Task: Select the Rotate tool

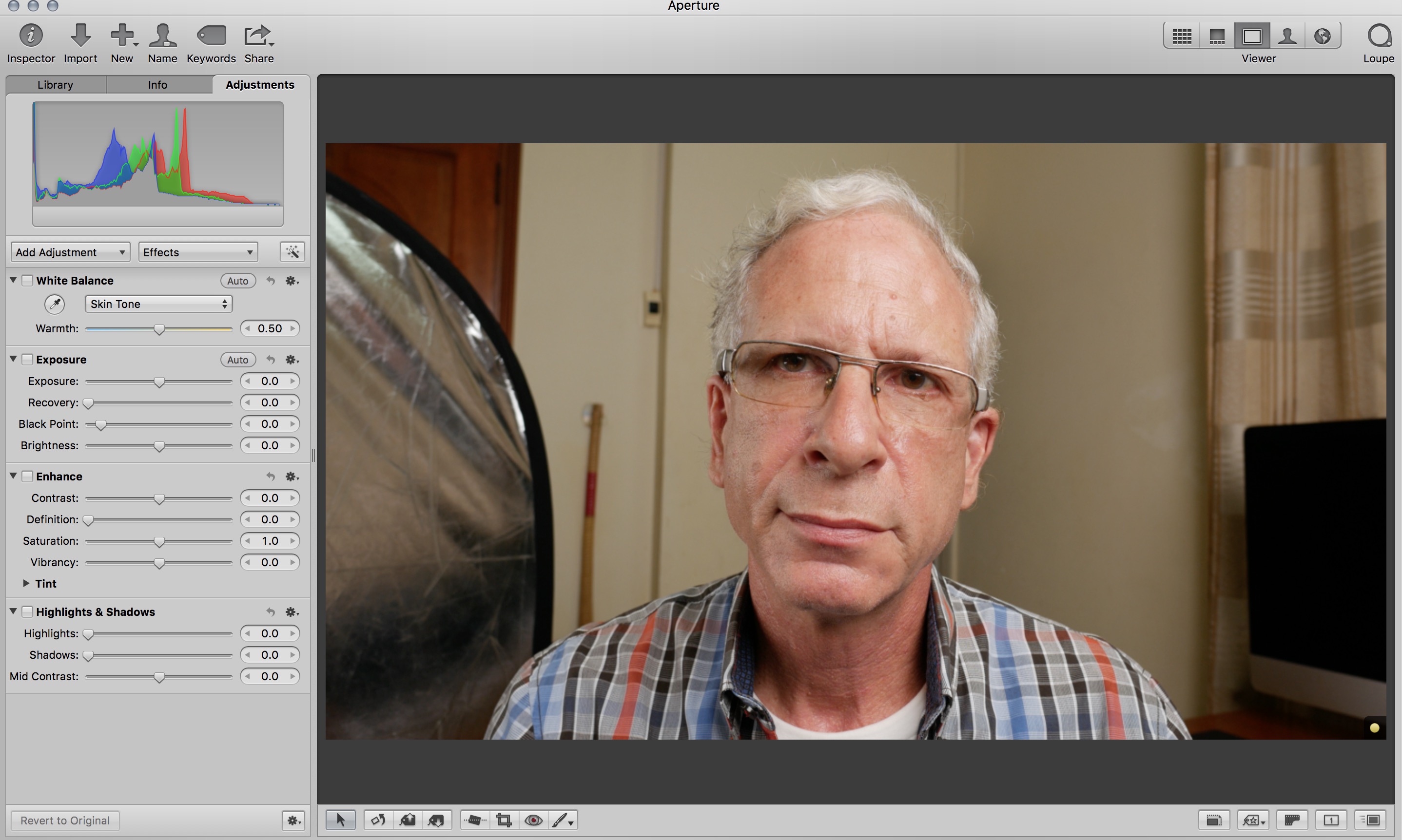Action: pyautogui.click(x=378, y=820)
